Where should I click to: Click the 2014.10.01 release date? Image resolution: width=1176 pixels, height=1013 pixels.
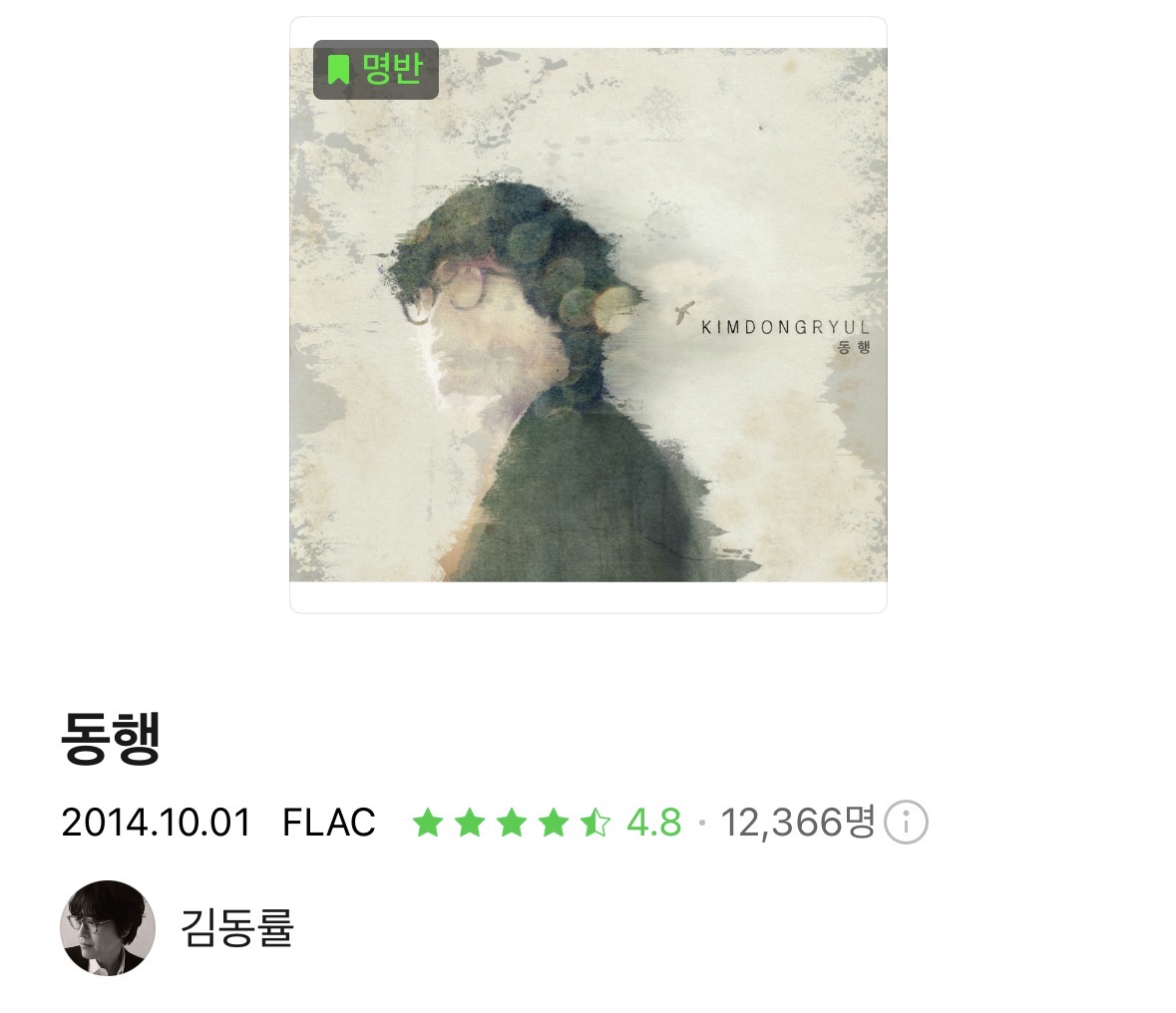pyautogui.click(x=156, y=823)
